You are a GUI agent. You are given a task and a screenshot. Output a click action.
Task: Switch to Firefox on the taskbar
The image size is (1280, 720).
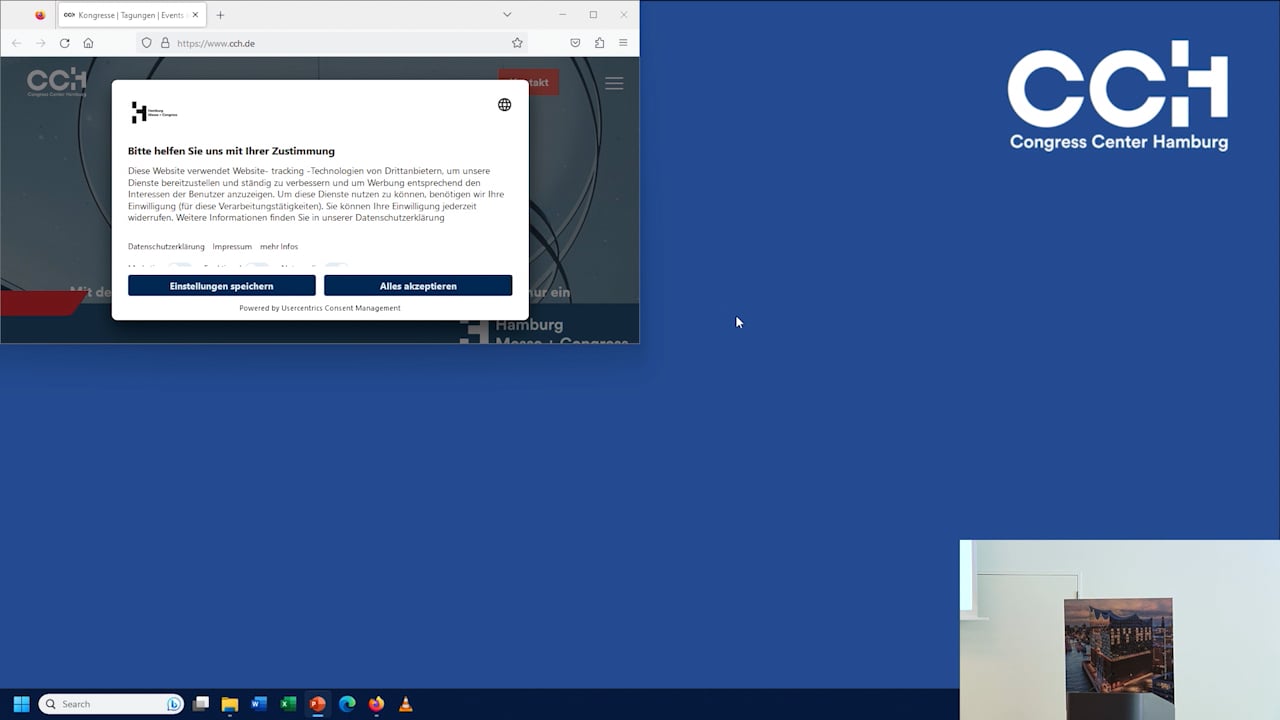coord(376,704)
